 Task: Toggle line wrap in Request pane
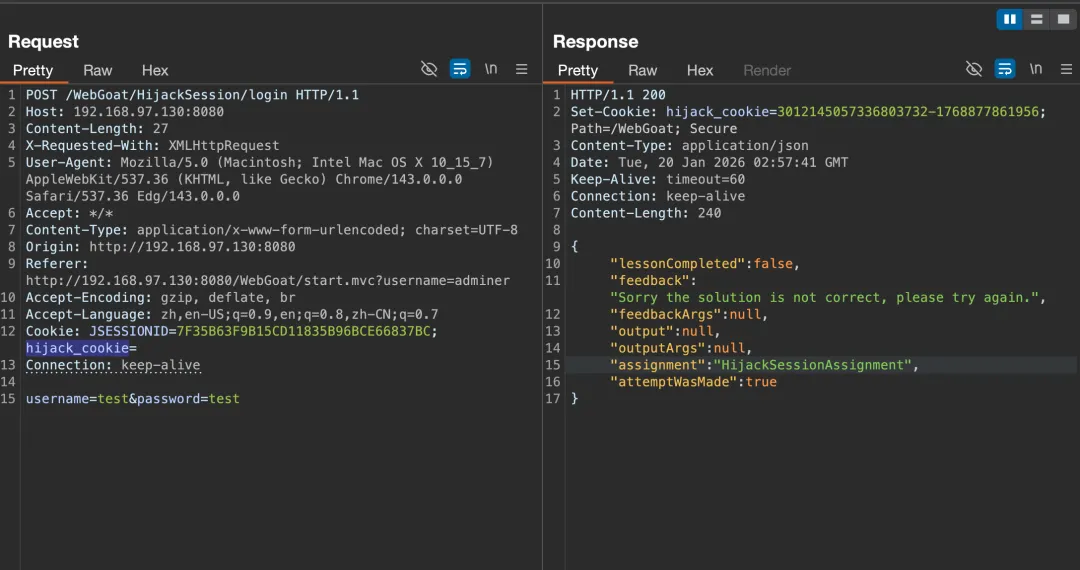pos(460,69)
